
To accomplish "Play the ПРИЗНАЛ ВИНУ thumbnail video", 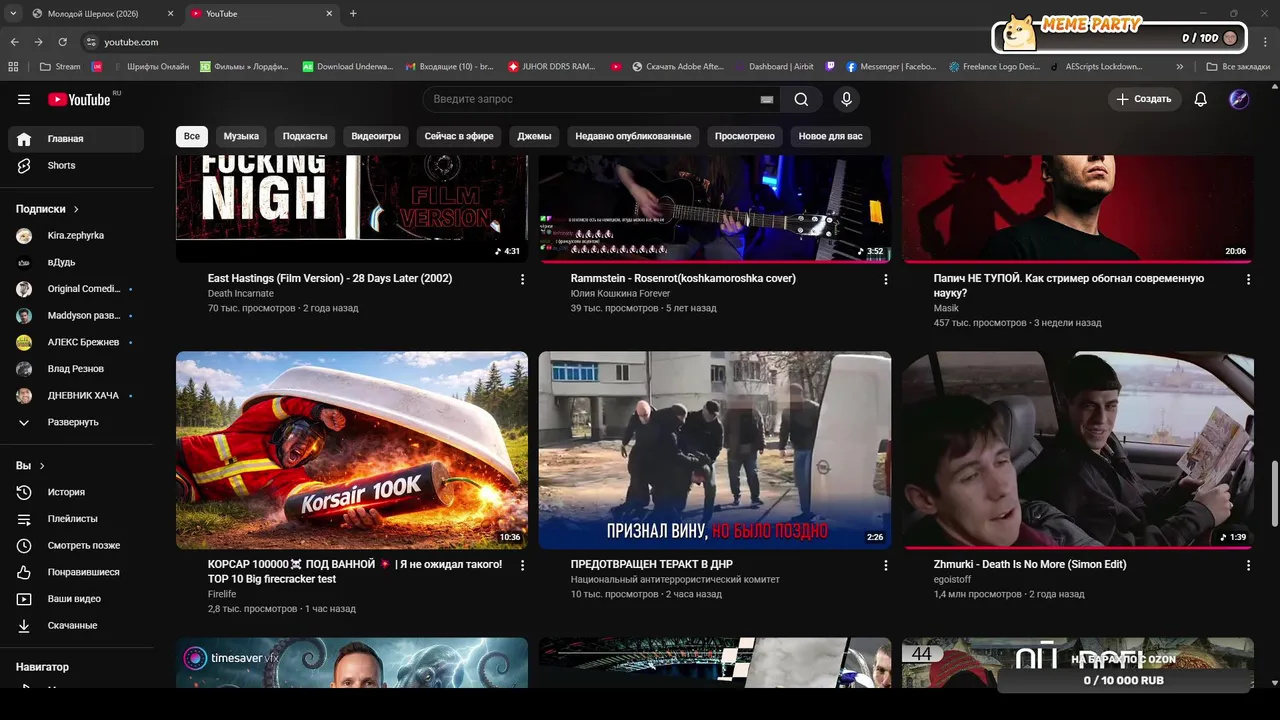I will tap(715, 450).
